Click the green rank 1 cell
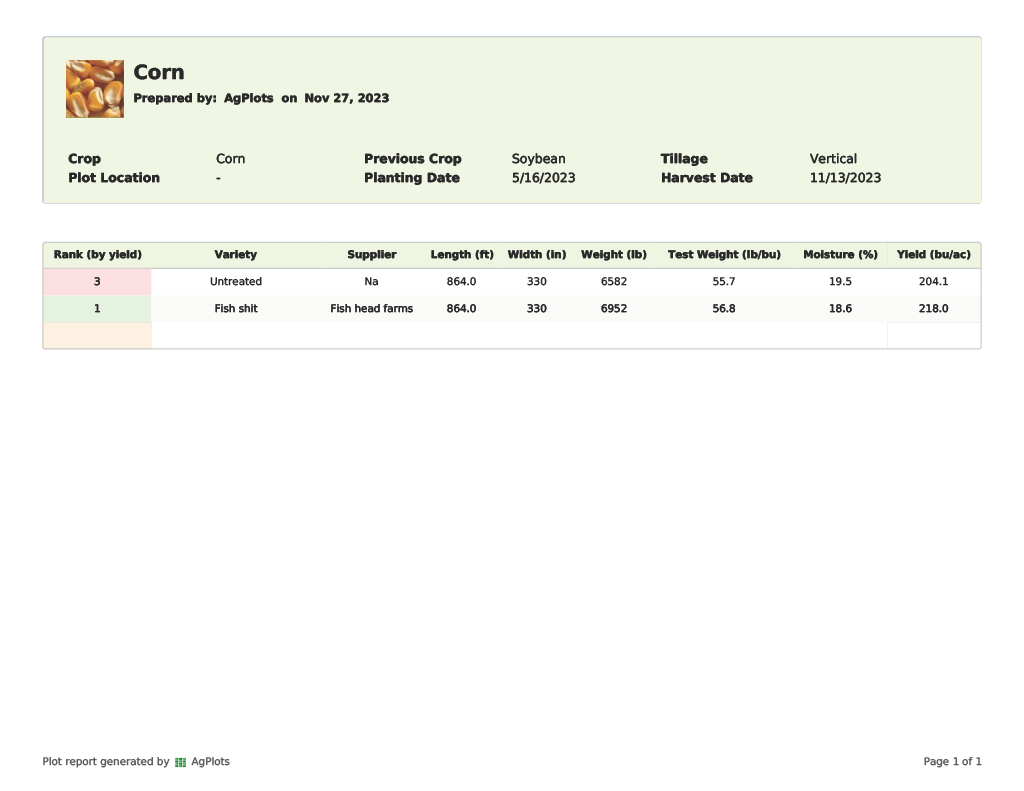 (x=97, y=309)
